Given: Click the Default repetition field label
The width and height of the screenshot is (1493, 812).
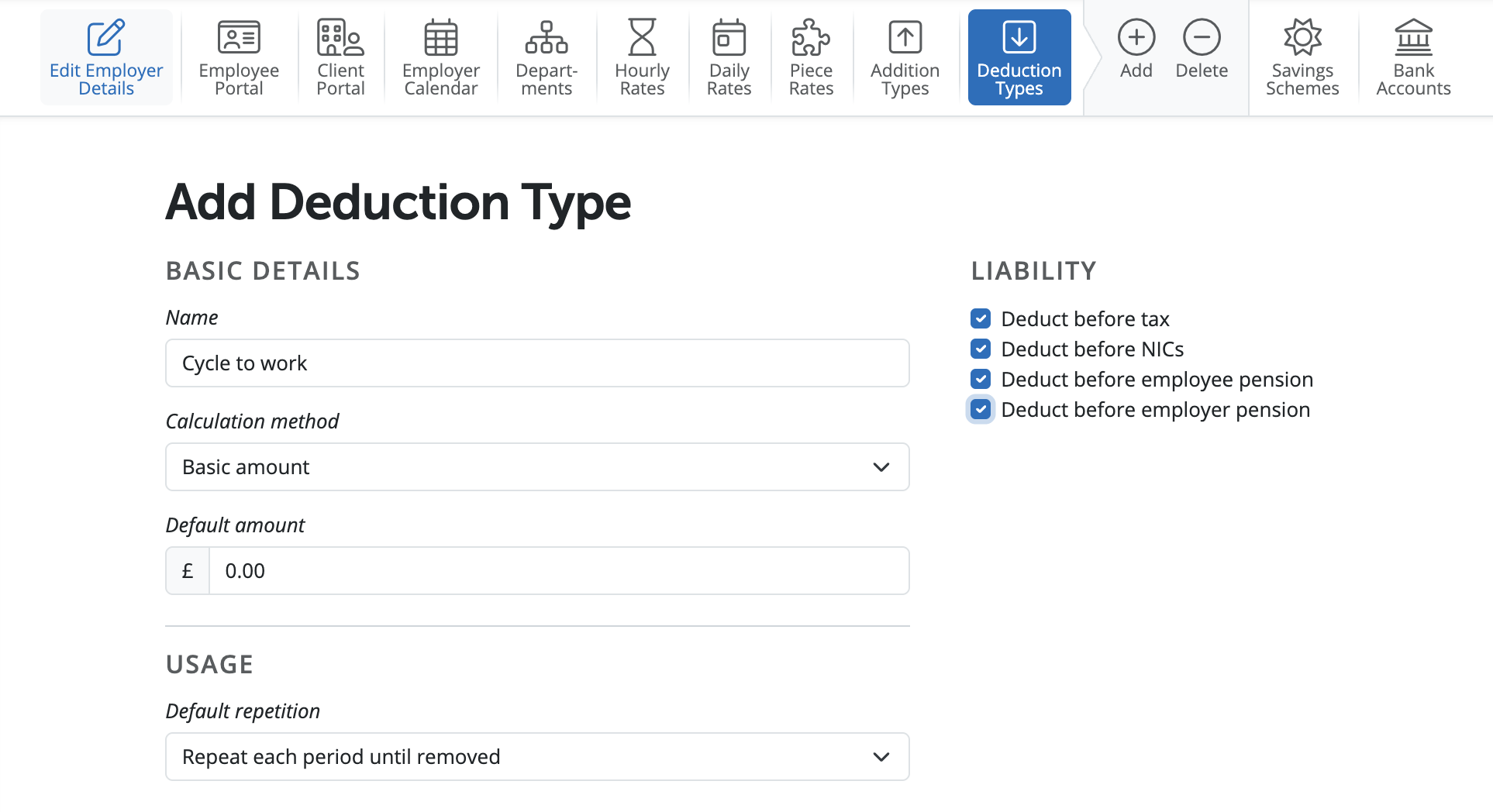Looking at the screenshot, I should click(x=243, y=710).
